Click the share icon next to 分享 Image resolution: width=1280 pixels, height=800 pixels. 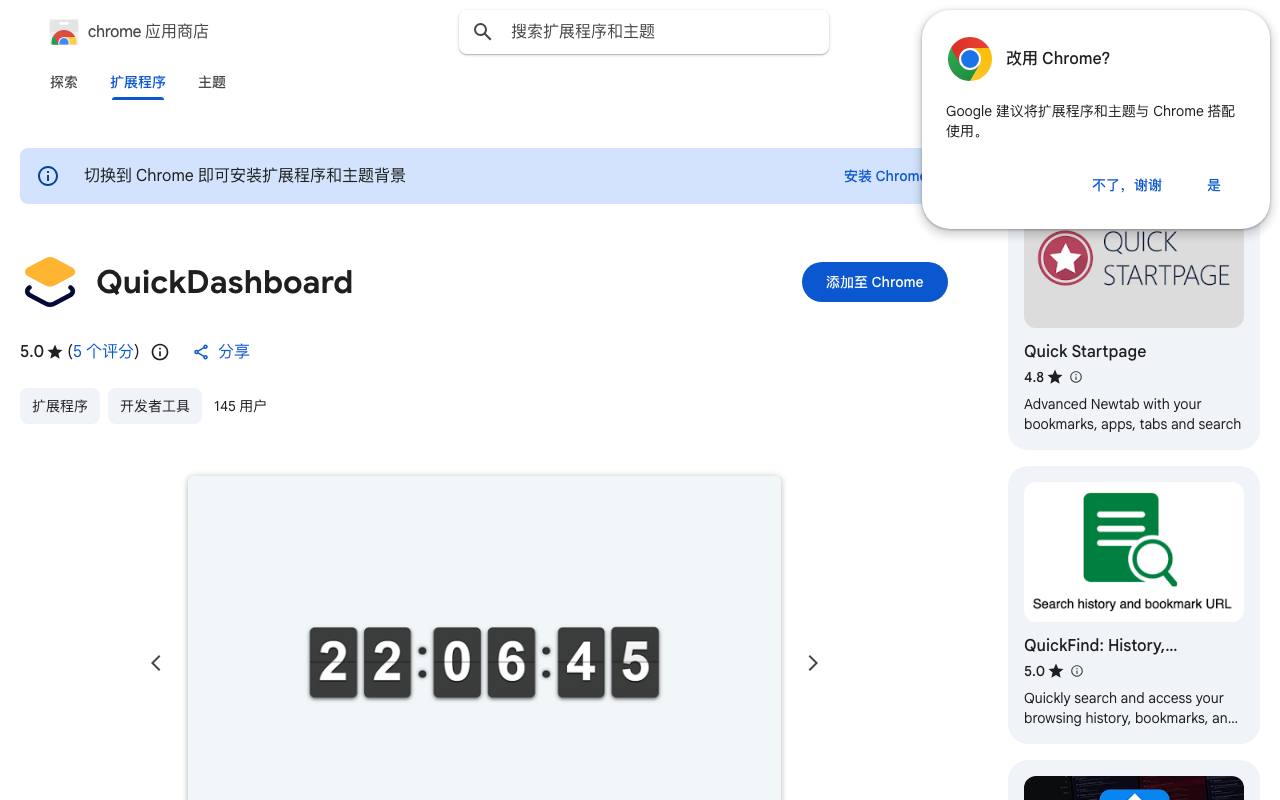[x=201, y=352]
